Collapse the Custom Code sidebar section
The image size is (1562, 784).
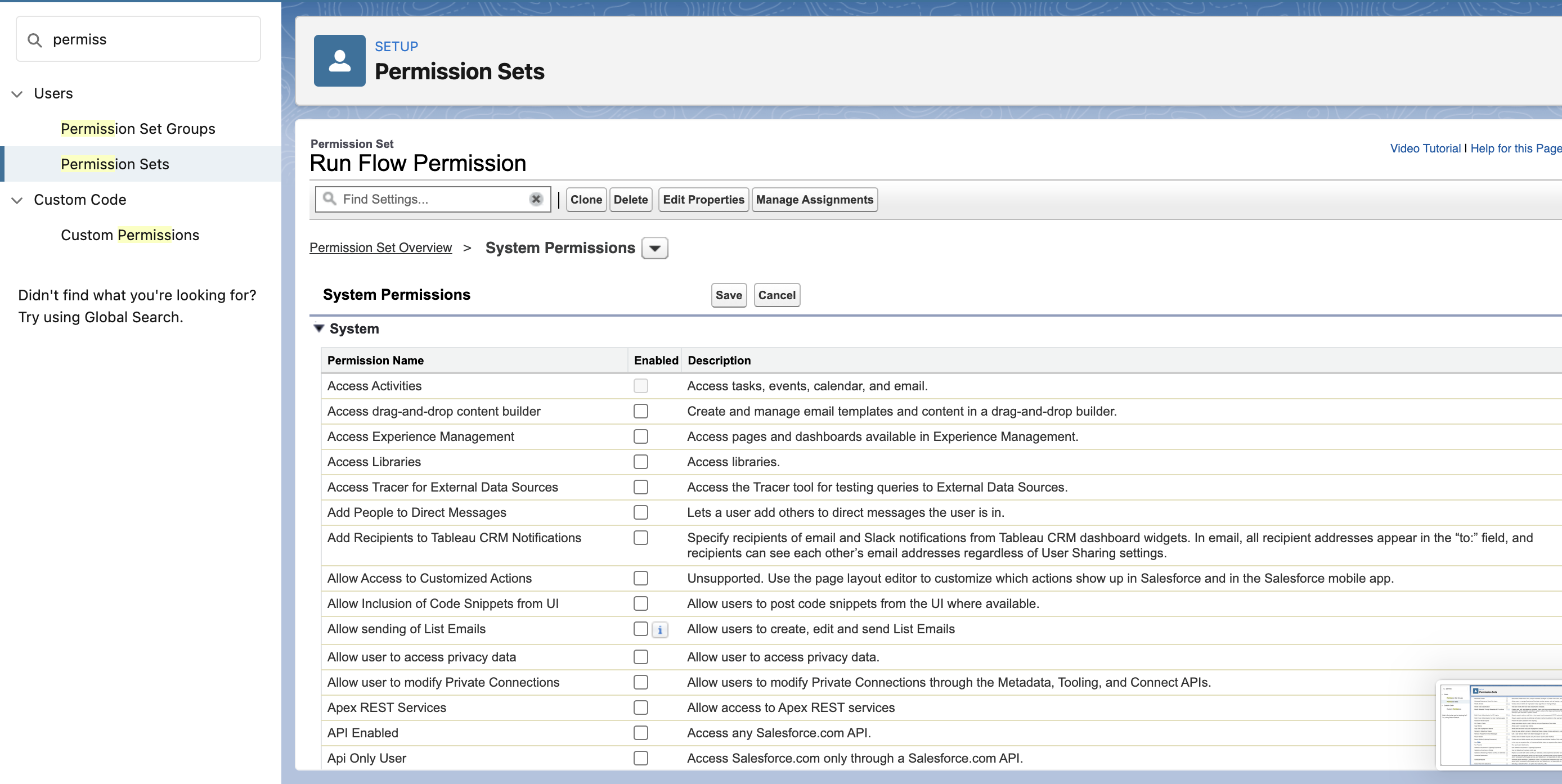[17, 200]
